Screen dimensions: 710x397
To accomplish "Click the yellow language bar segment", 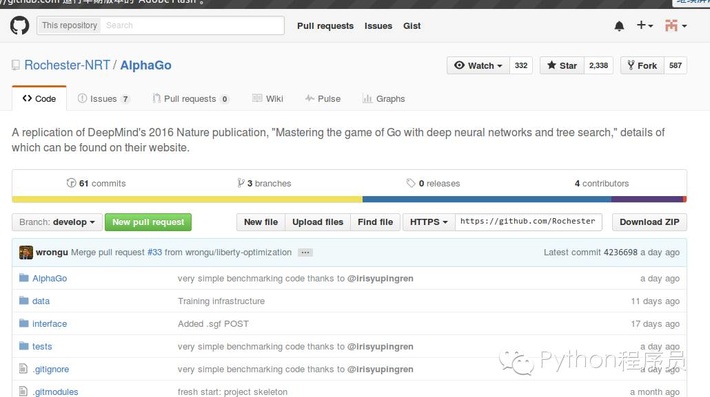I will point(187,199).
